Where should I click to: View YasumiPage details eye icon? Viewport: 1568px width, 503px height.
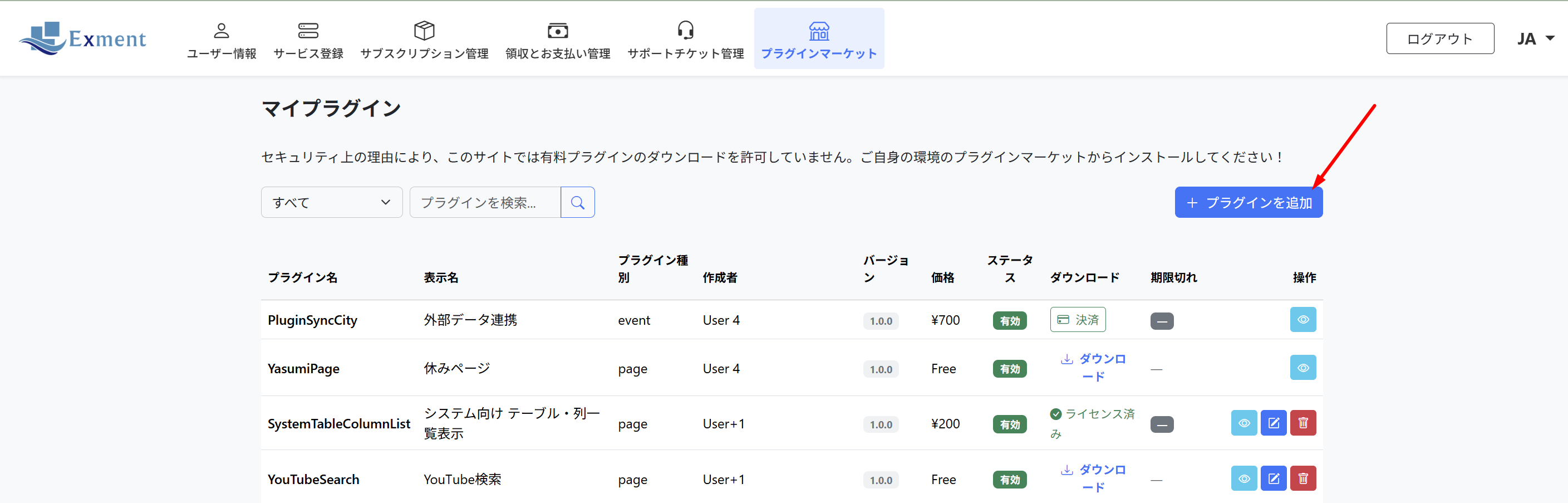point(1302,368)
